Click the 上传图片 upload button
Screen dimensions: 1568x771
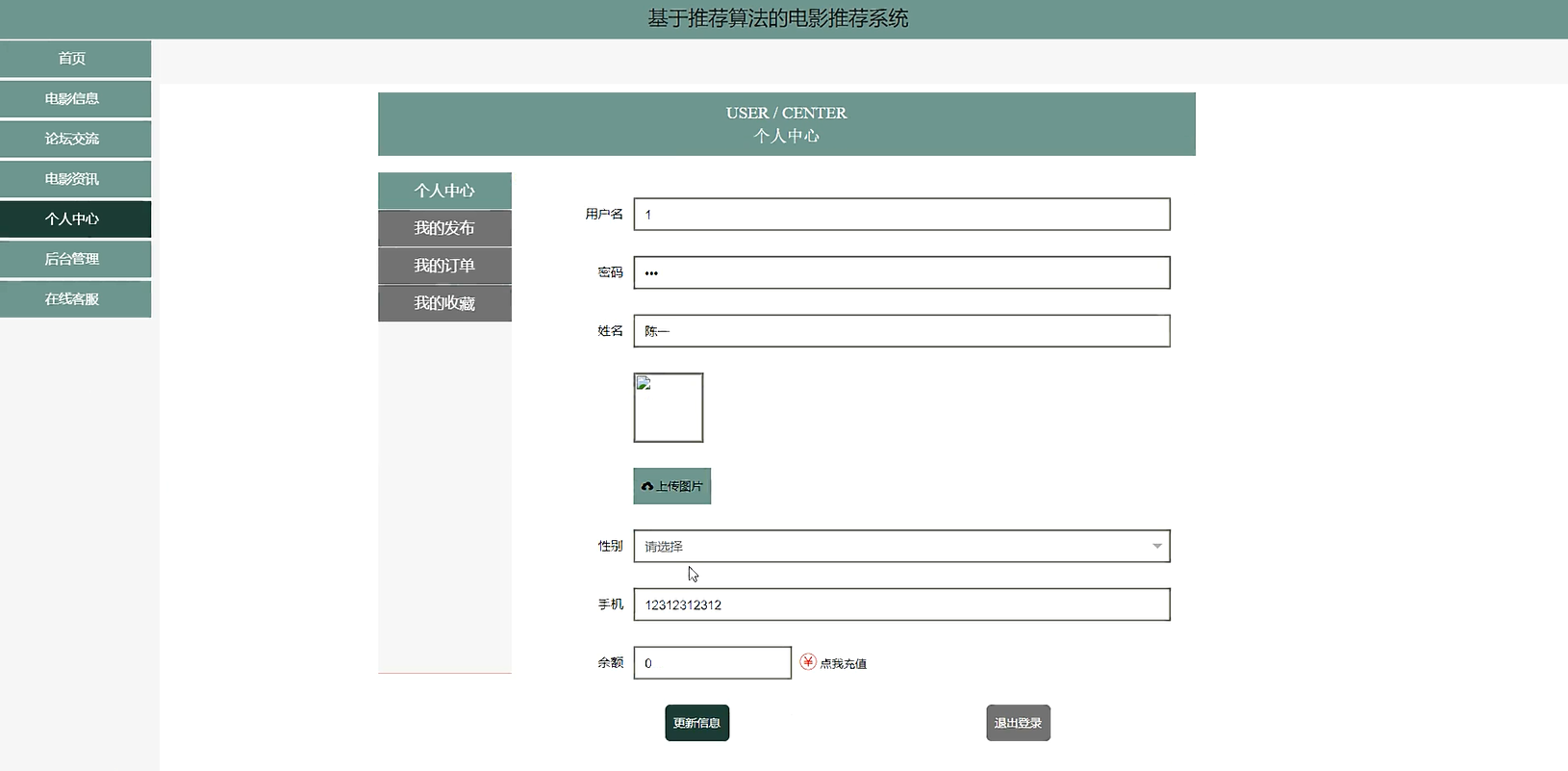(x=672, y=486)
